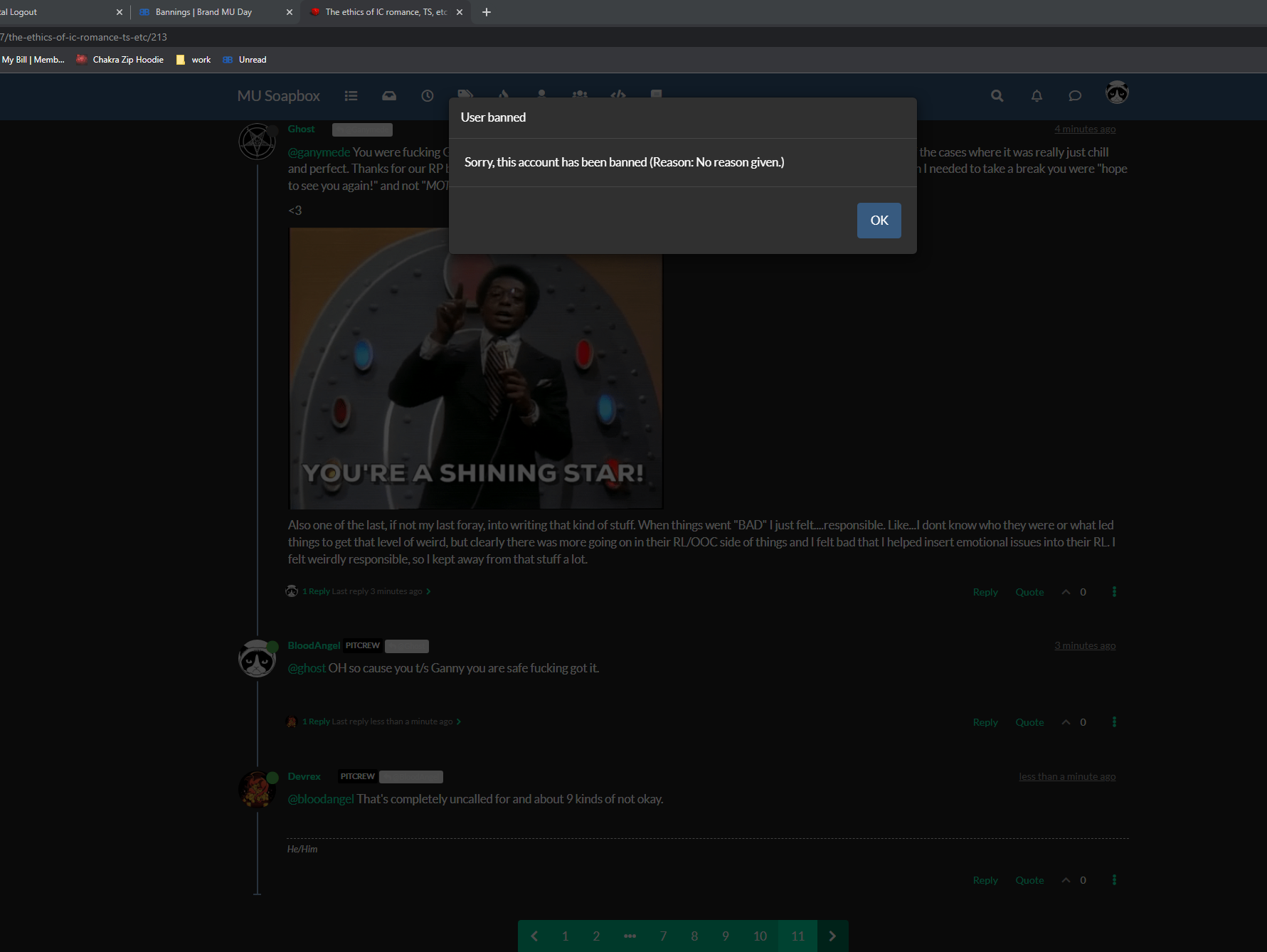
Task: Switch to the Bannings | Brand MU Day tab
Action: [203, 12]
